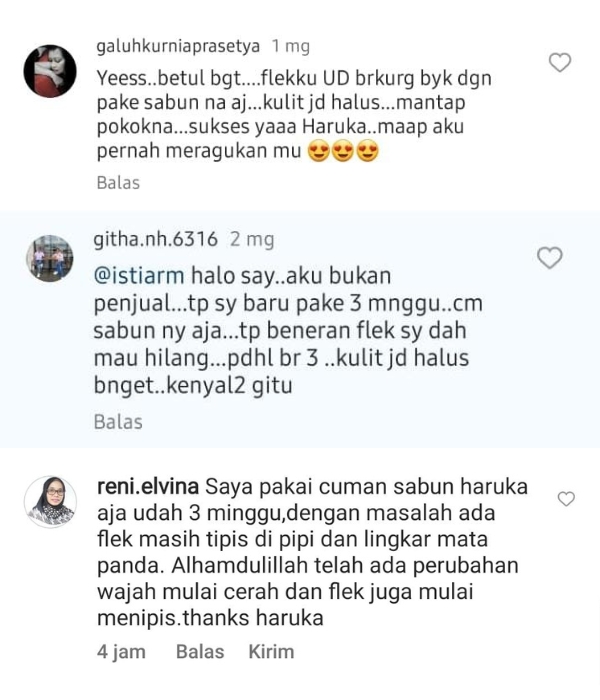Click Balas under galuhkurniaprasetya's comment
Image resolution: width=600 pixels, height=700 pixels.
(118, 183)
